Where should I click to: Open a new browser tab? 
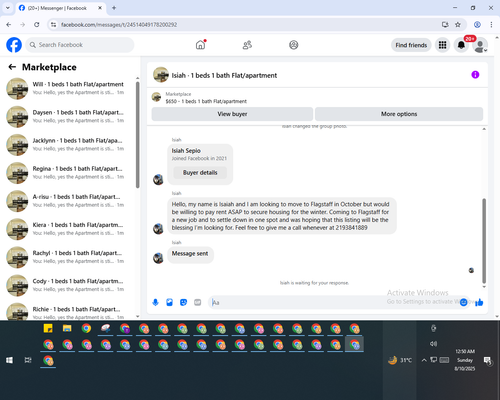pos(114,8)
